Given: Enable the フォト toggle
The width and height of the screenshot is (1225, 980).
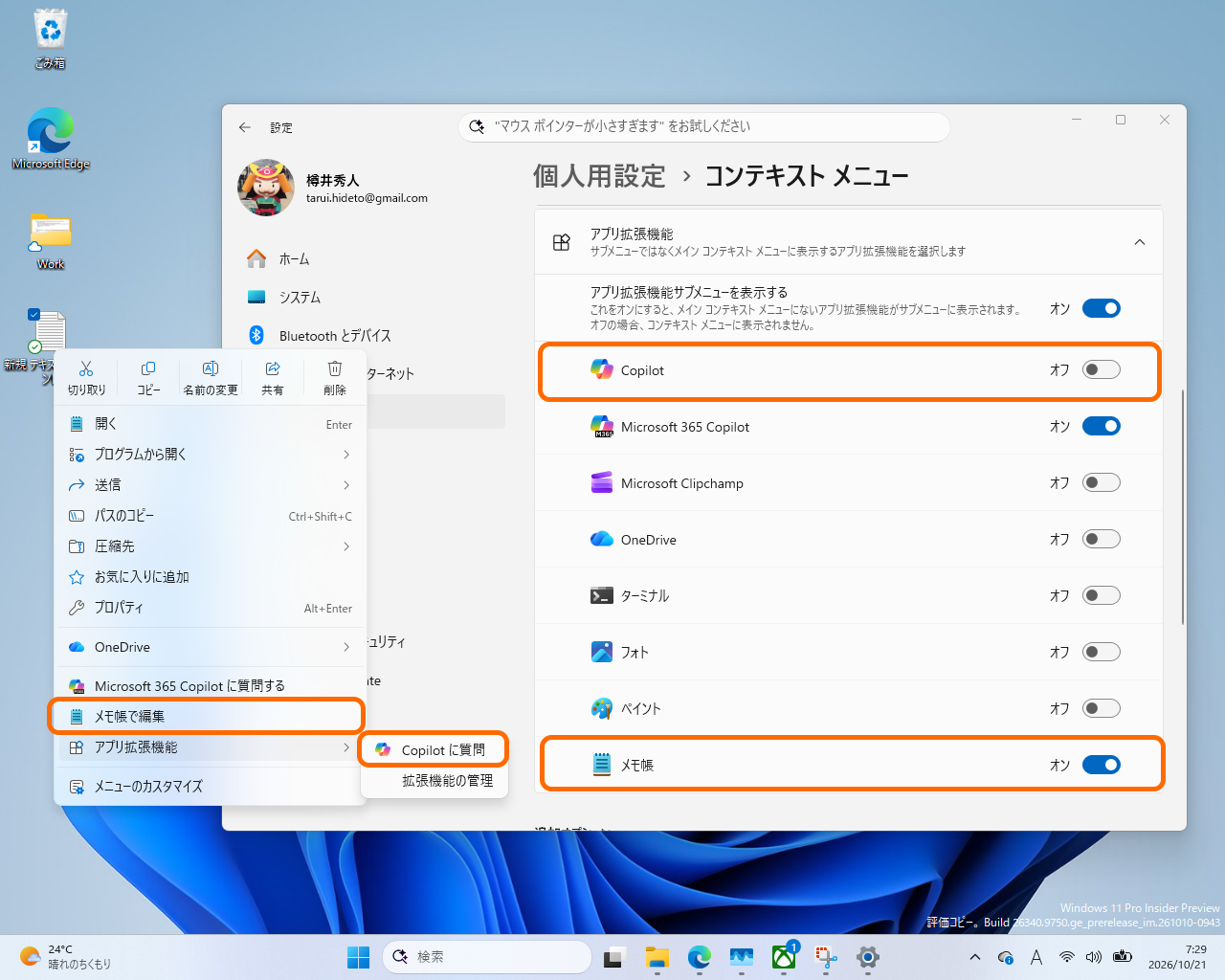Looking at the screenshot, I should pos(1102,652).
